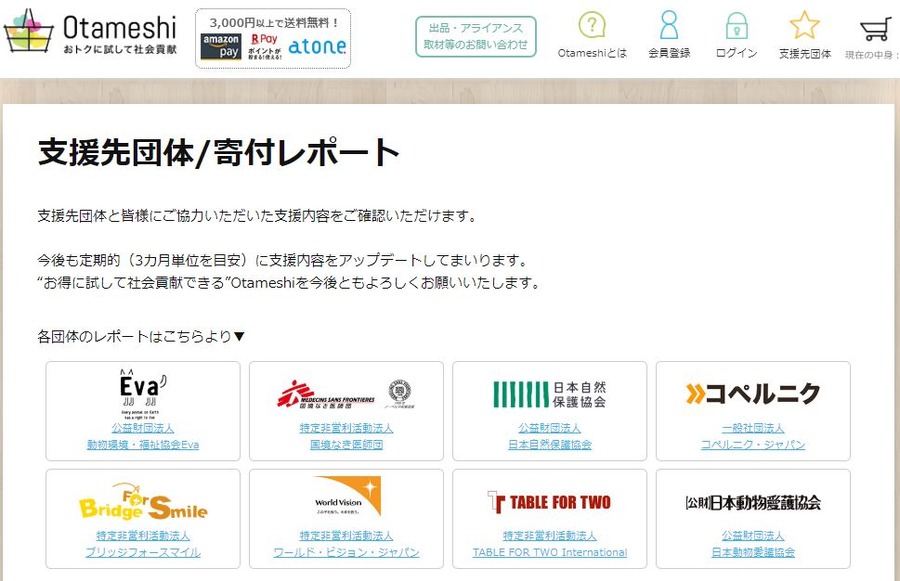Screen dimensions: 900x581
Task: Open the 日本動物愛護協会 text link
Action: [x=753, y=552]
